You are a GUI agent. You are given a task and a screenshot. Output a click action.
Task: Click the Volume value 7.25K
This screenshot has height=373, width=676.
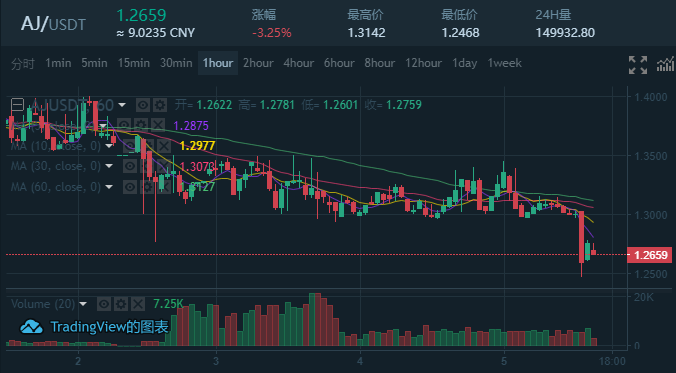[169, 304]
